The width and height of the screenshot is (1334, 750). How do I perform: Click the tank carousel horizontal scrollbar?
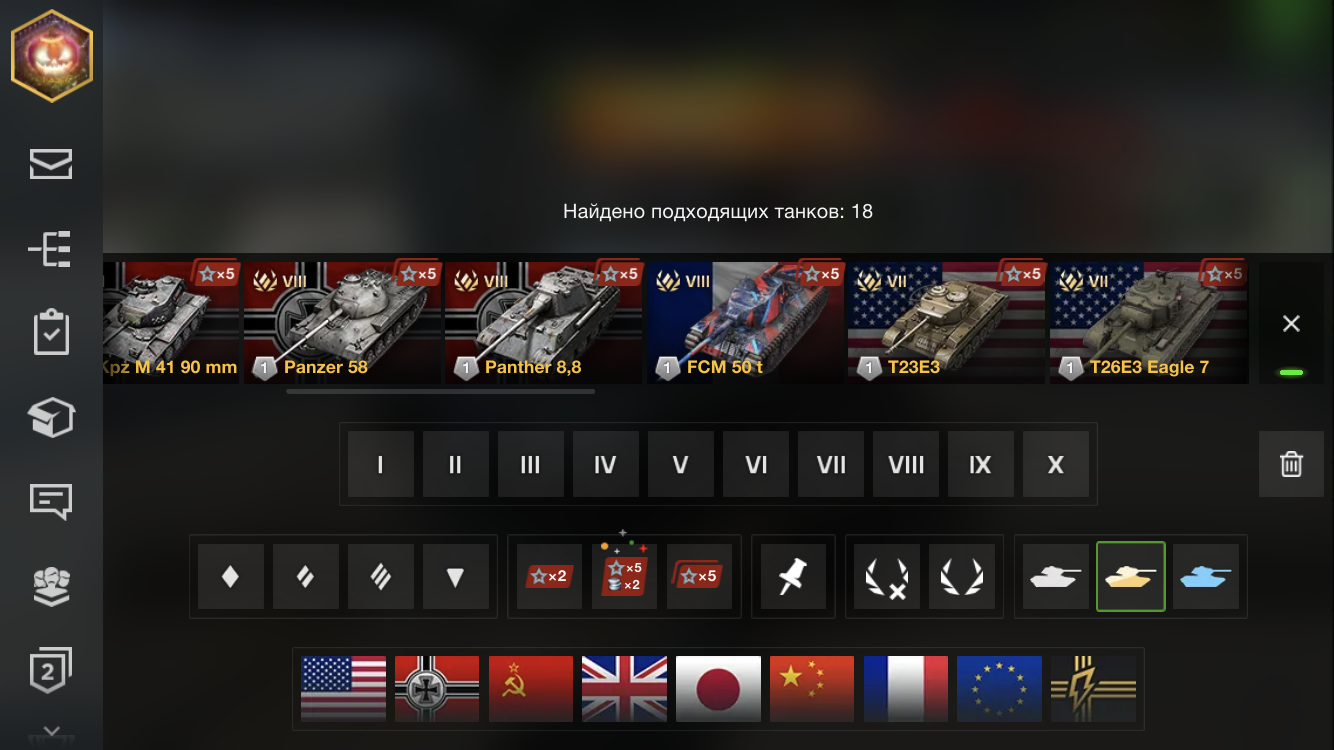point(440,391)
